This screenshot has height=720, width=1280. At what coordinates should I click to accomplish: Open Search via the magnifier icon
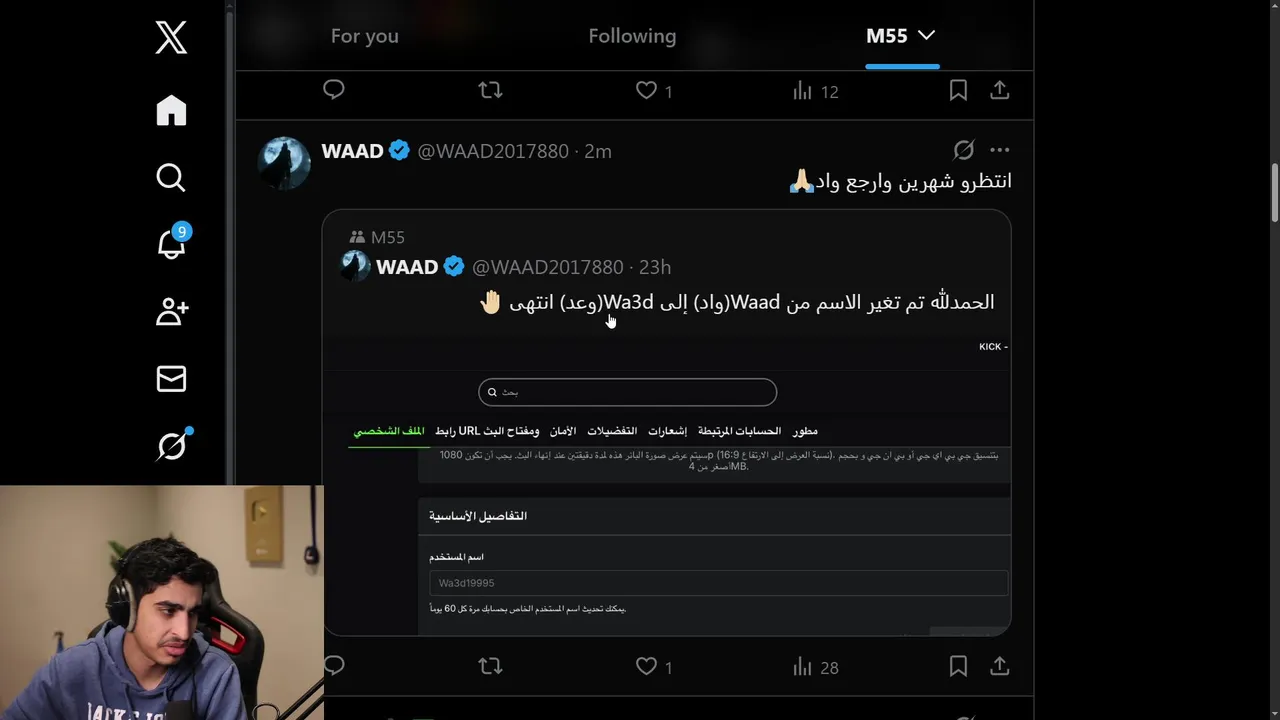[x=171, y=177]
